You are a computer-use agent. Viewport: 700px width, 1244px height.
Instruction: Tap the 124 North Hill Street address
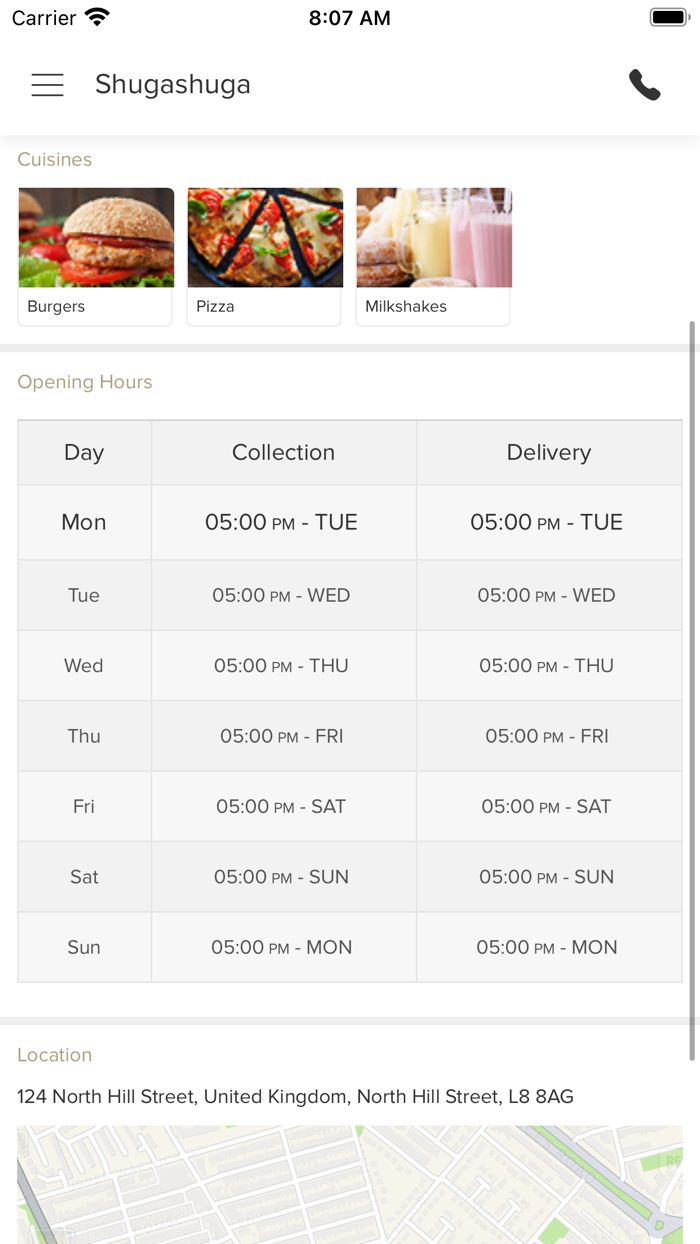pyautogui.click(x=295, y=1097)
